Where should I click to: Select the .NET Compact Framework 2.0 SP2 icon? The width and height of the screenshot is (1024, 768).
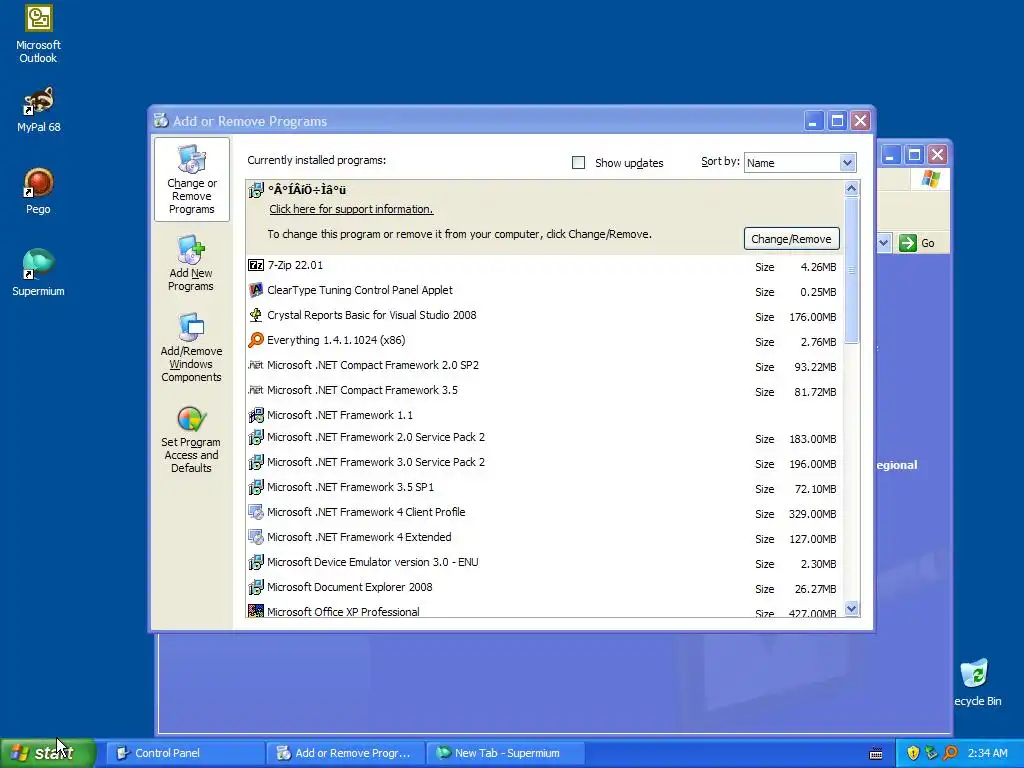pyautogui.click(x=256, y=365)
